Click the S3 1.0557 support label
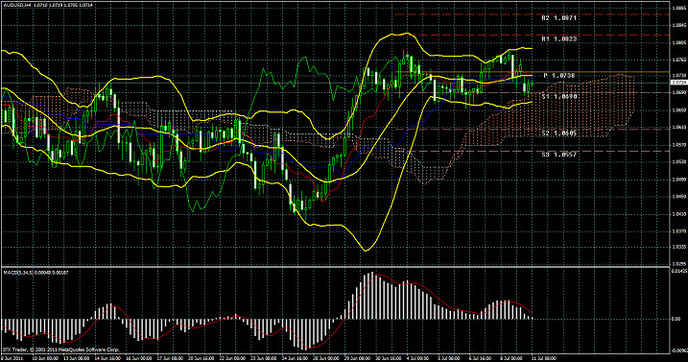Viewport: 688px width, 362px height. 559,154
